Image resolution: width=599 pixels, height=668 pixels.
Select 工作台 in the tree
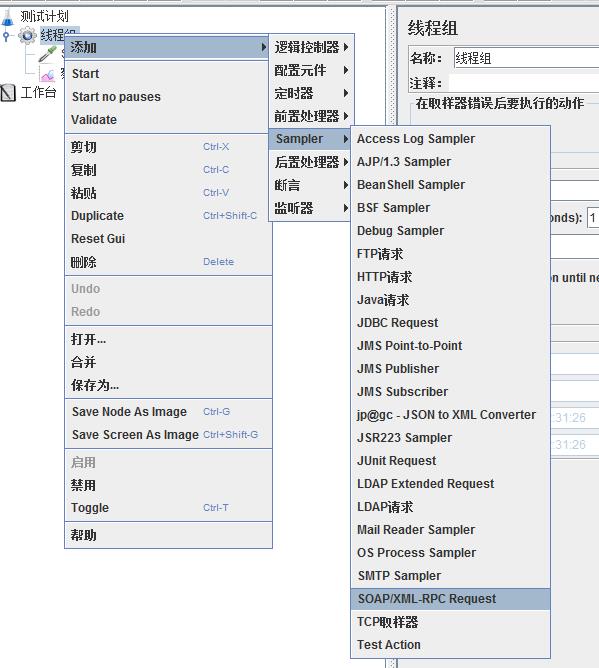click(38, 92)
